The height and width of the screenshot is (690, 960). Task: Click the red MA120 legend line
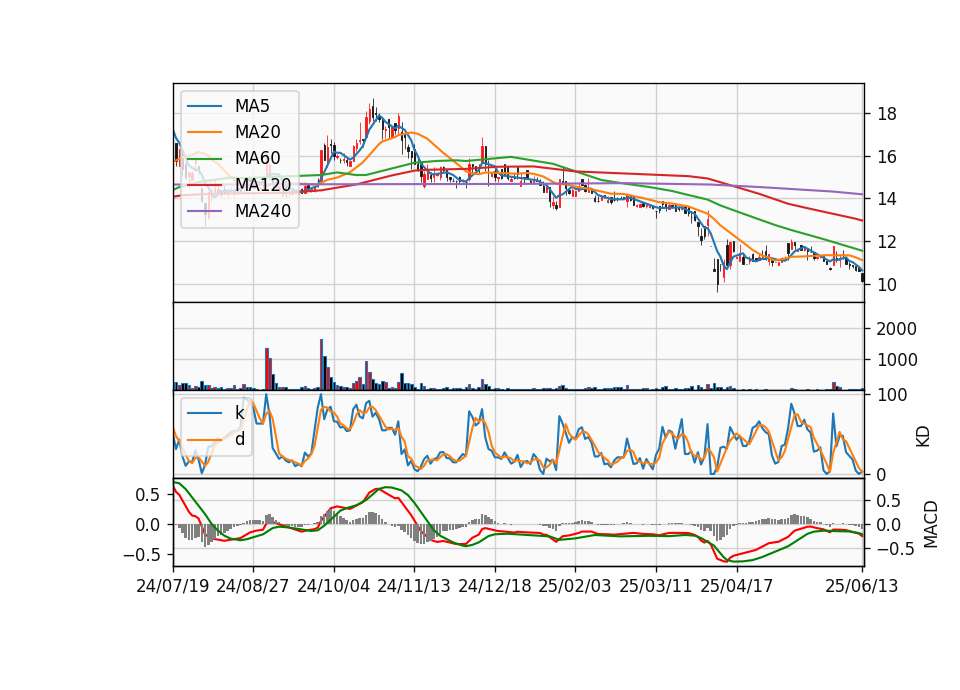click(204, 185)
